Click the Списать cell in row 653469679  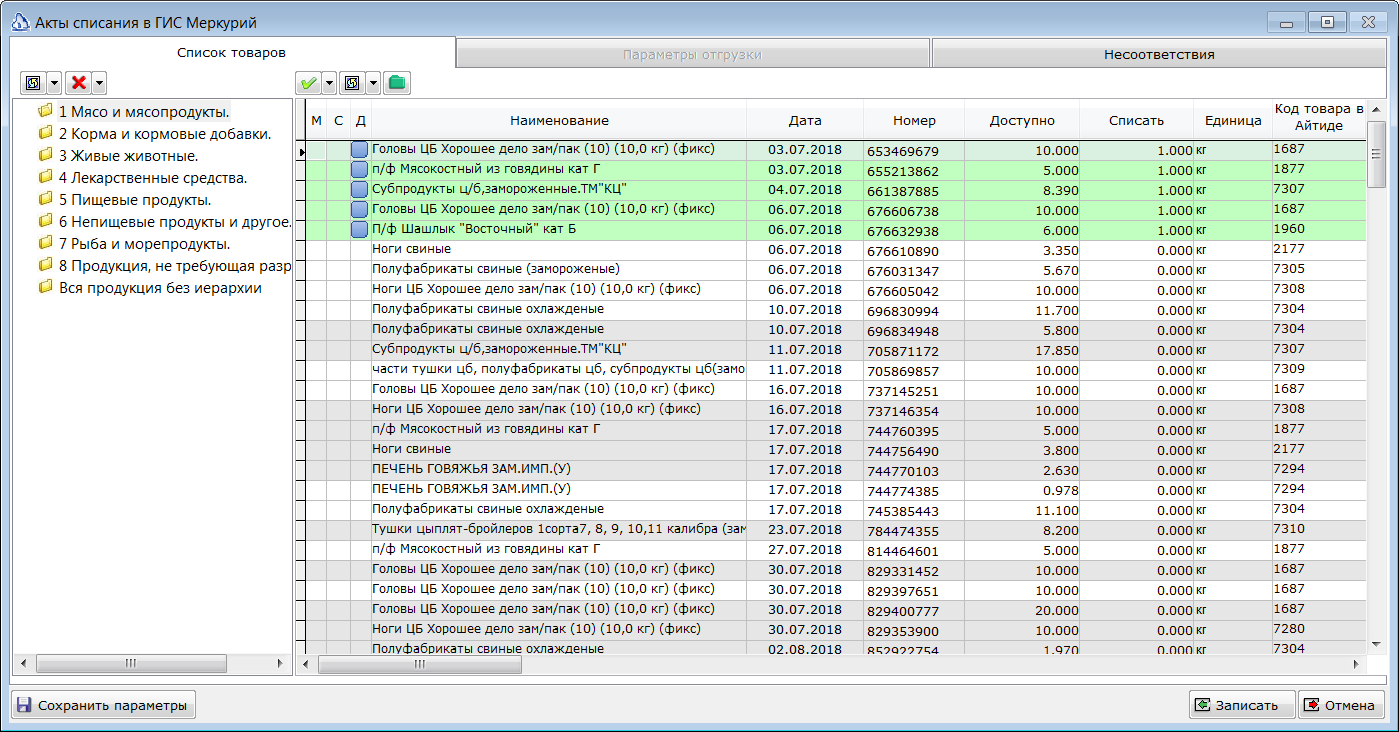point(1136,150)
